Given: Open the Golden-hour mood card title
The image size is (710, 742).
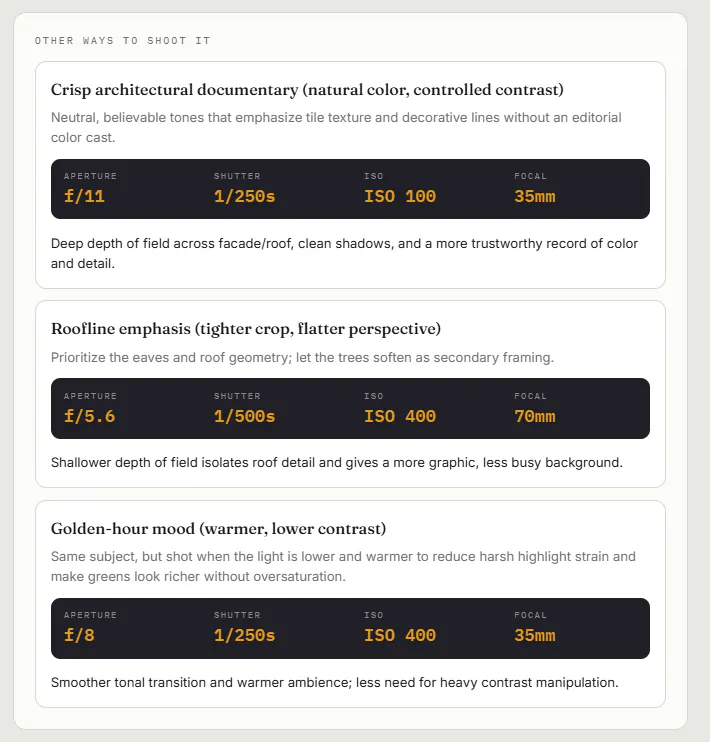Looking at the screenshot, I should point(218,529).
